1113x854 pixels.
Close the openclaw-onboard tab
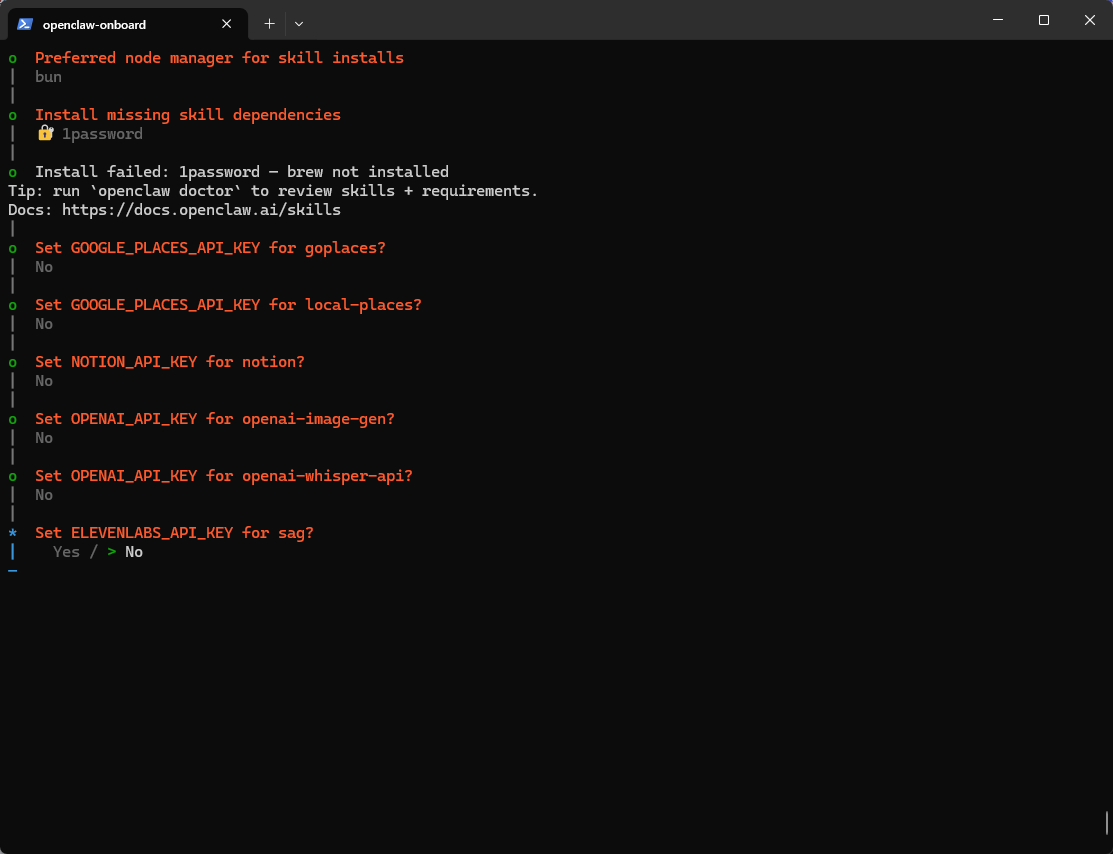[226, 24]
